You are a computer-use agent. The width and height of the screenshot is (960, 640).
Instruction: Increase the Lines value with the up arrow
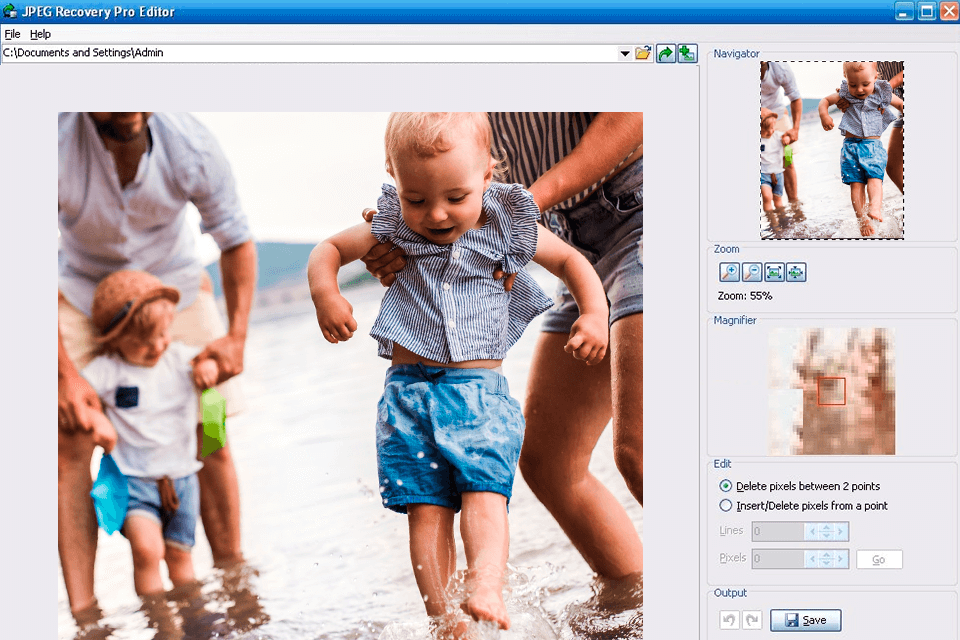826,527
